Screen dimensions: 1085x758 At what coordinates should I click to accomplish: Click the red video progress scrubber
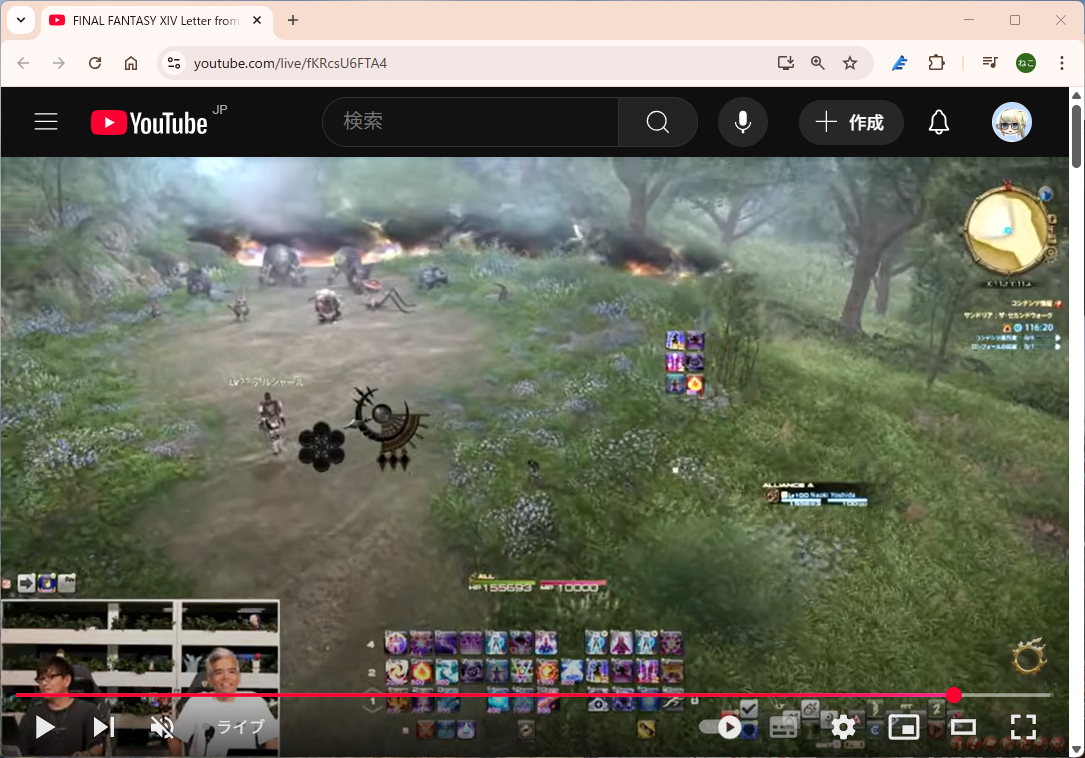click(x=954, y=695)
